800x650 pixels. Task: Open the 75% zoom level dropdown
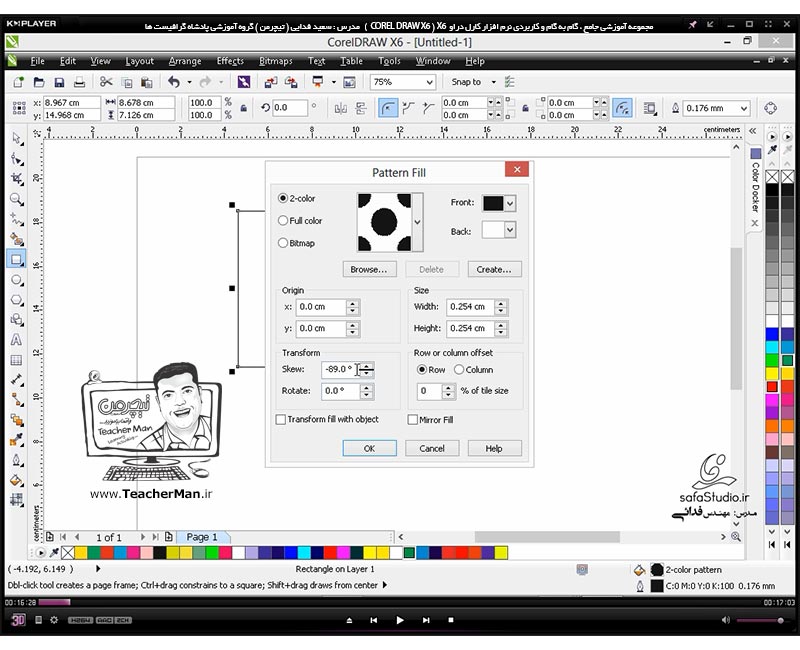pos(430,82)
